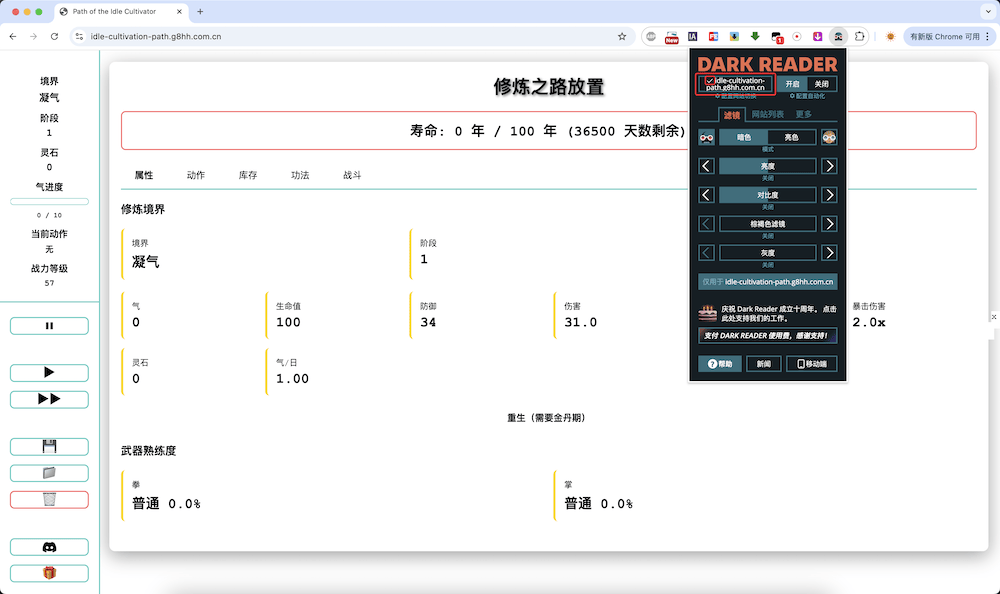Toggle the idle-cultivation-path site checkbox
The width and height of the screenshot is (1000, 594).
[709, 81]
